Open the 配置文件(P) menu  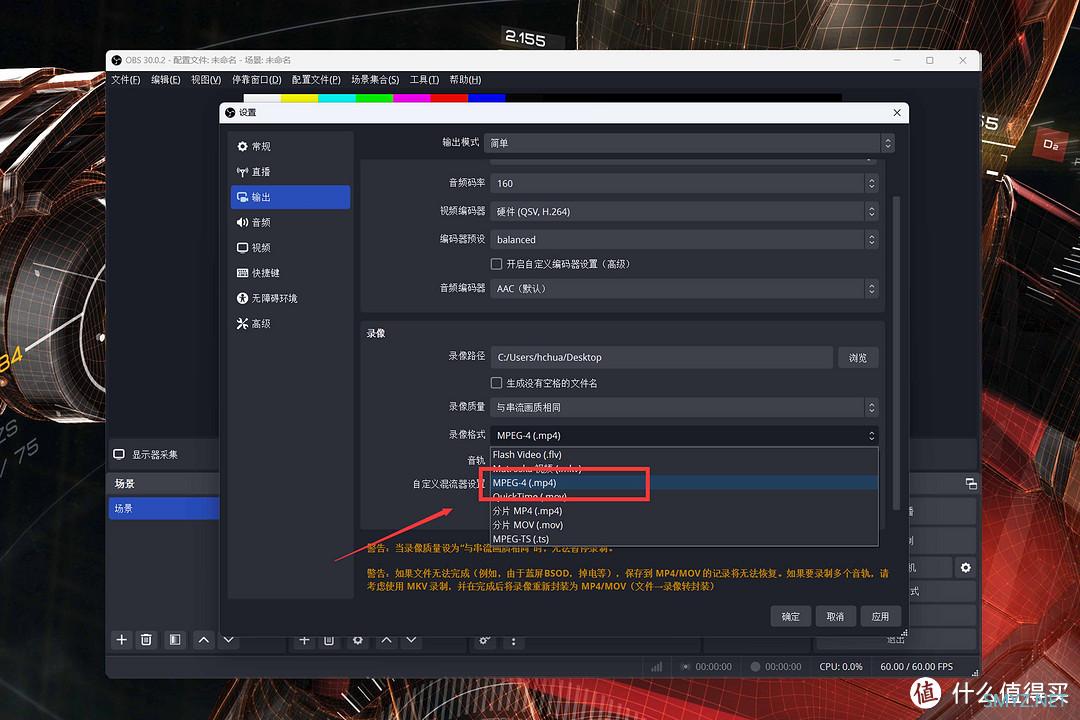pos(316,80)
